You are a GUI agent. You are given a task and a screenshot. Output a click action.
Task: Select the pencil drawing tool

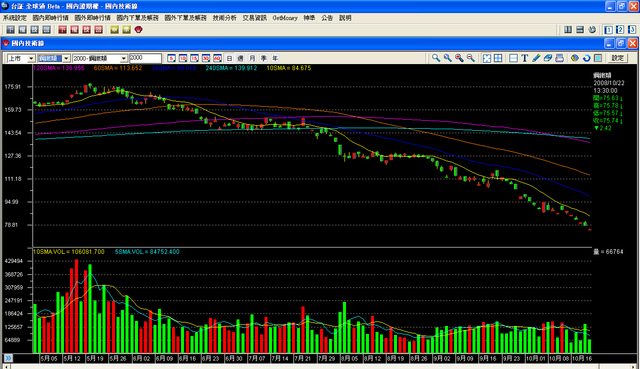pyautogui.click(x=536, y=58)
